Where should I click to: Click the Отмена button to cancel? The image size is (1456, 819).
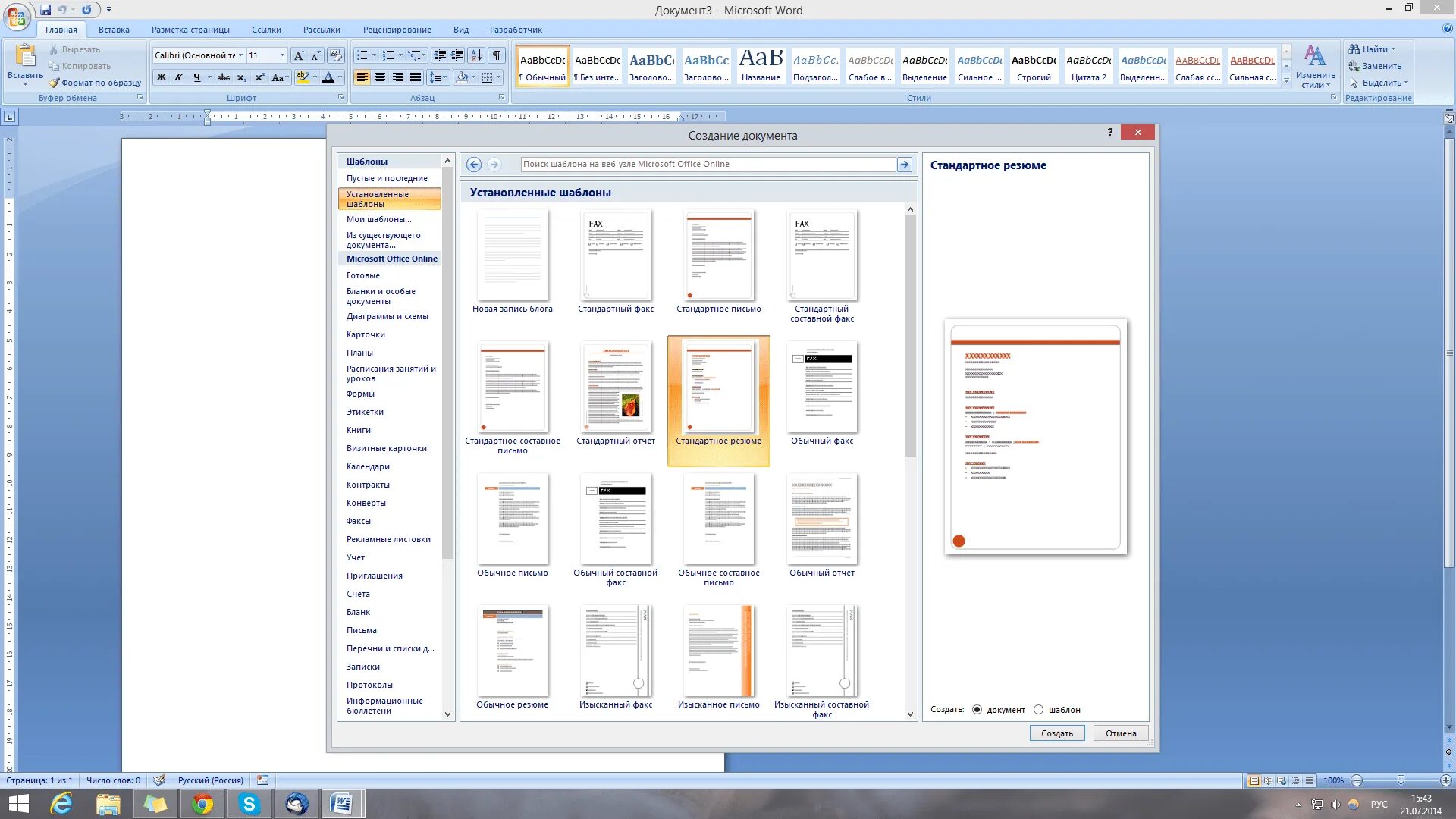(1119, 733)
